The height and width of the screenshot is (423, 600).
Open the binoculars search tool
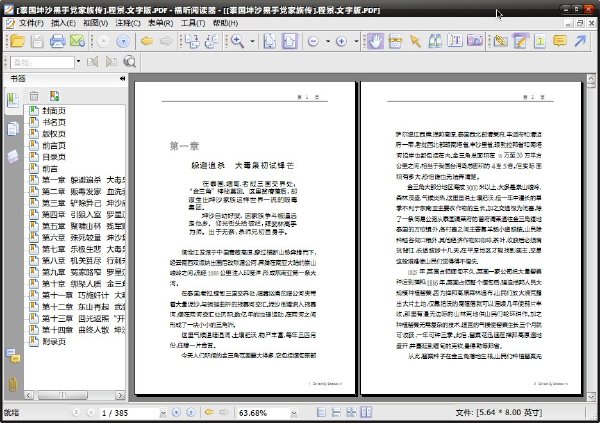point(435,41)
